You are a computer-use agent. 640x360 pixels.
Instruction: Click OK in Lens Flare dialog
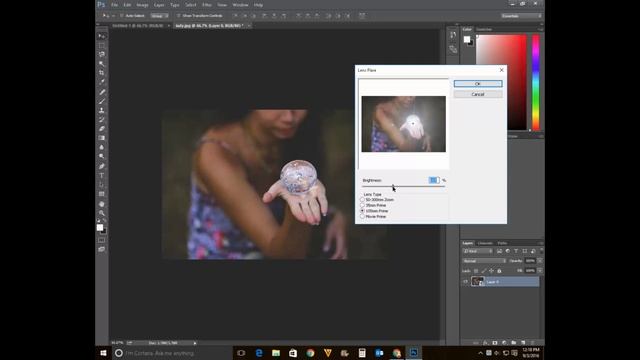pyautogui.click(x=478, y=84)
